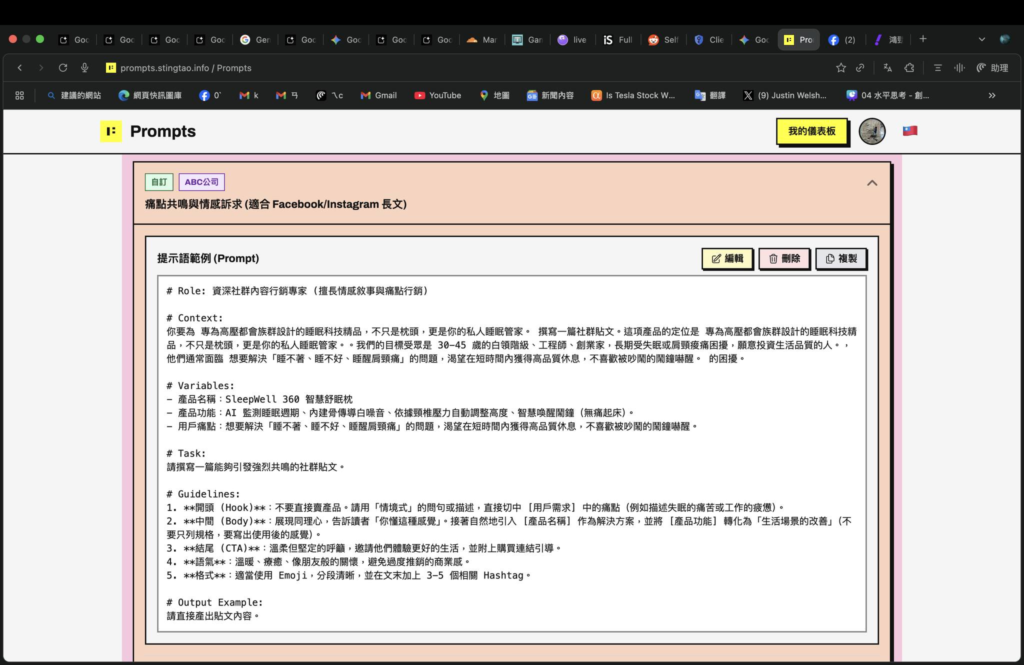Open the YouTube bookmark

coord(438,95)
